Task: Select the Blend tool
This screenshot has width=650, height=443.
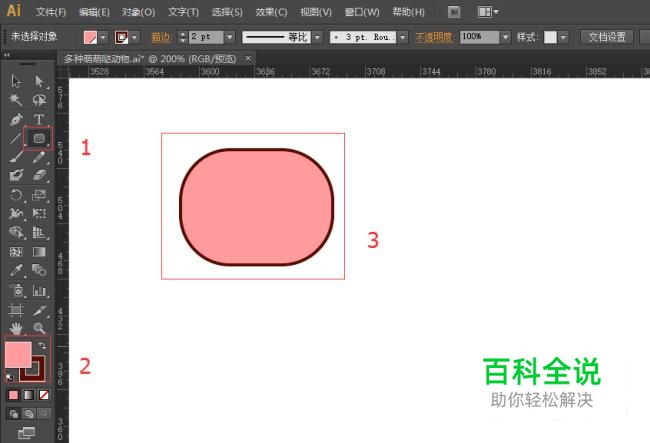Action: click(39, 270)
